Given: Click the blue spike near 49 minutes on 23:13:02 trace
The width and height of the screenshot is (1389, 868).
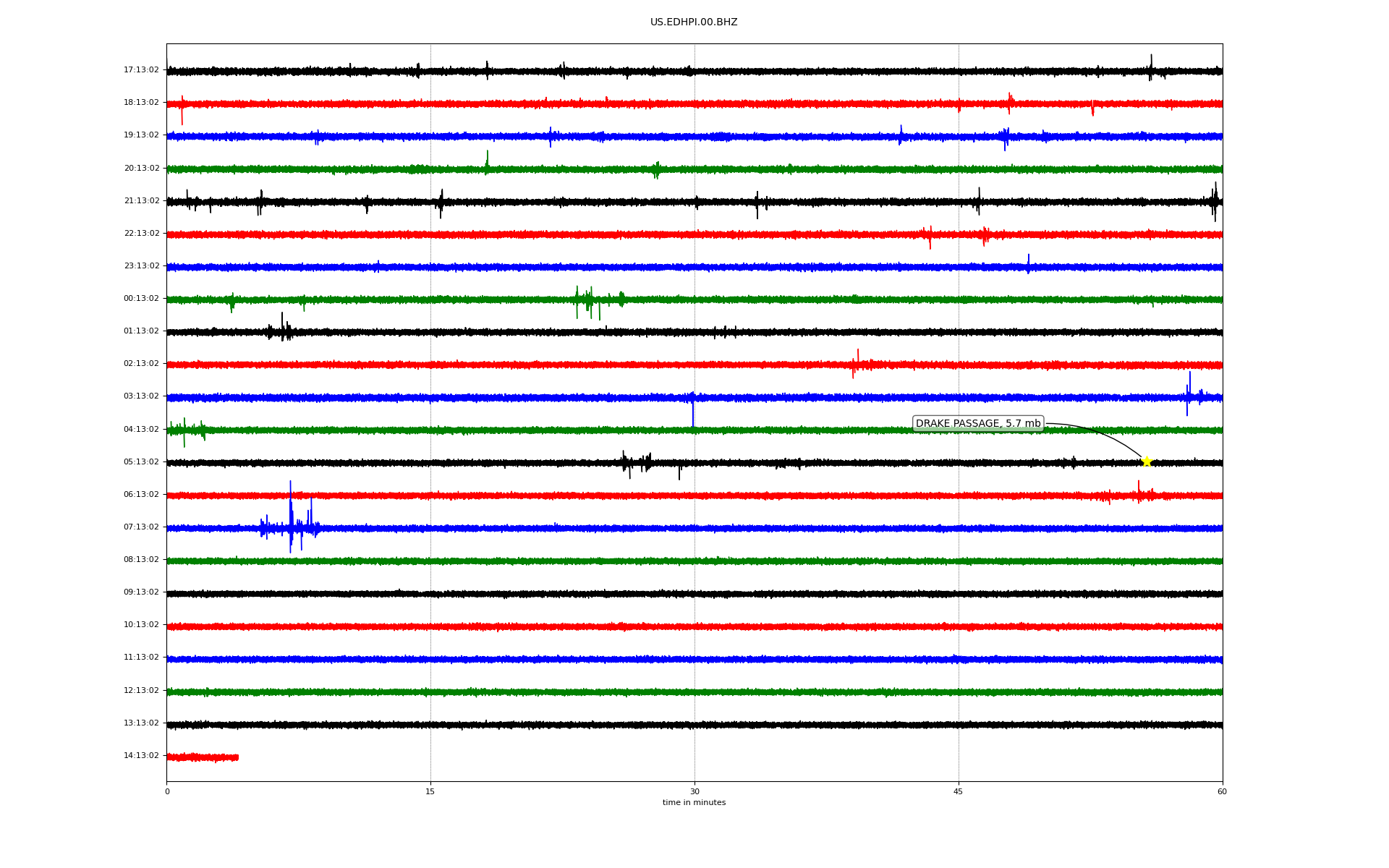Looking at the screenshot, I should click(1028, 263).
